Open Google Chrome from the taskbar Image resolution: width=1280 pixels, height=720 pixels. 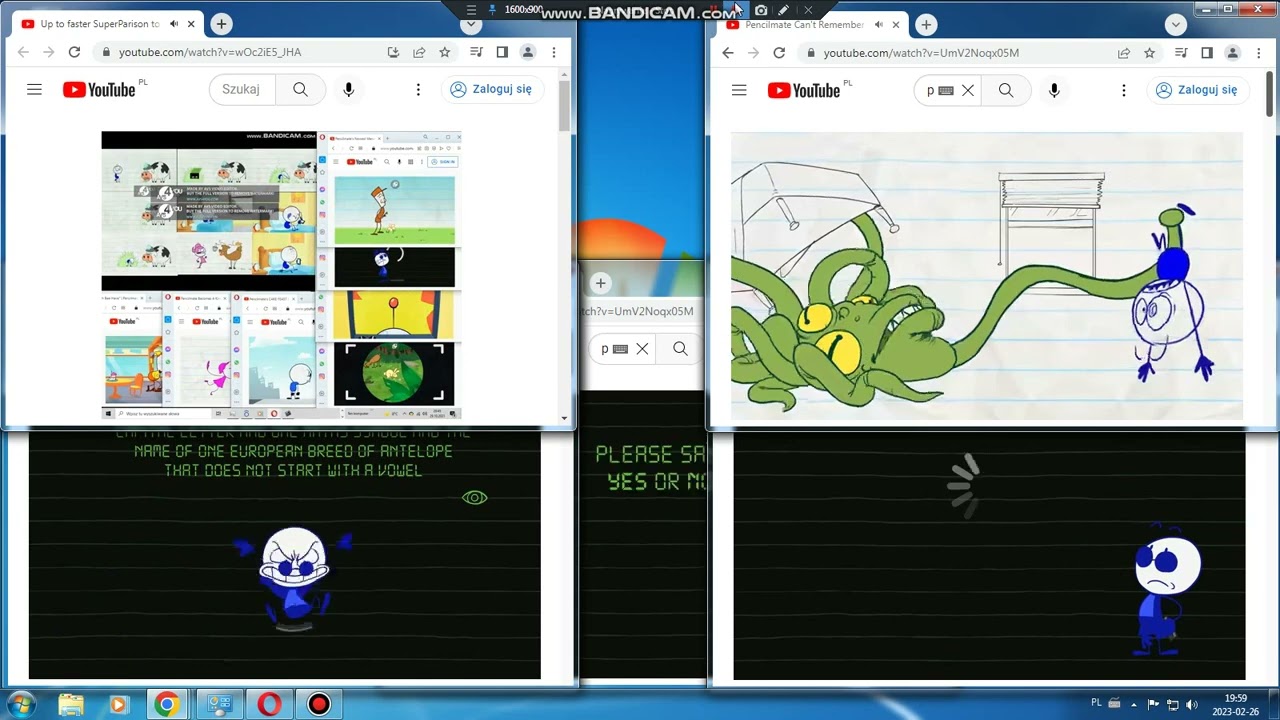[167, 704]
